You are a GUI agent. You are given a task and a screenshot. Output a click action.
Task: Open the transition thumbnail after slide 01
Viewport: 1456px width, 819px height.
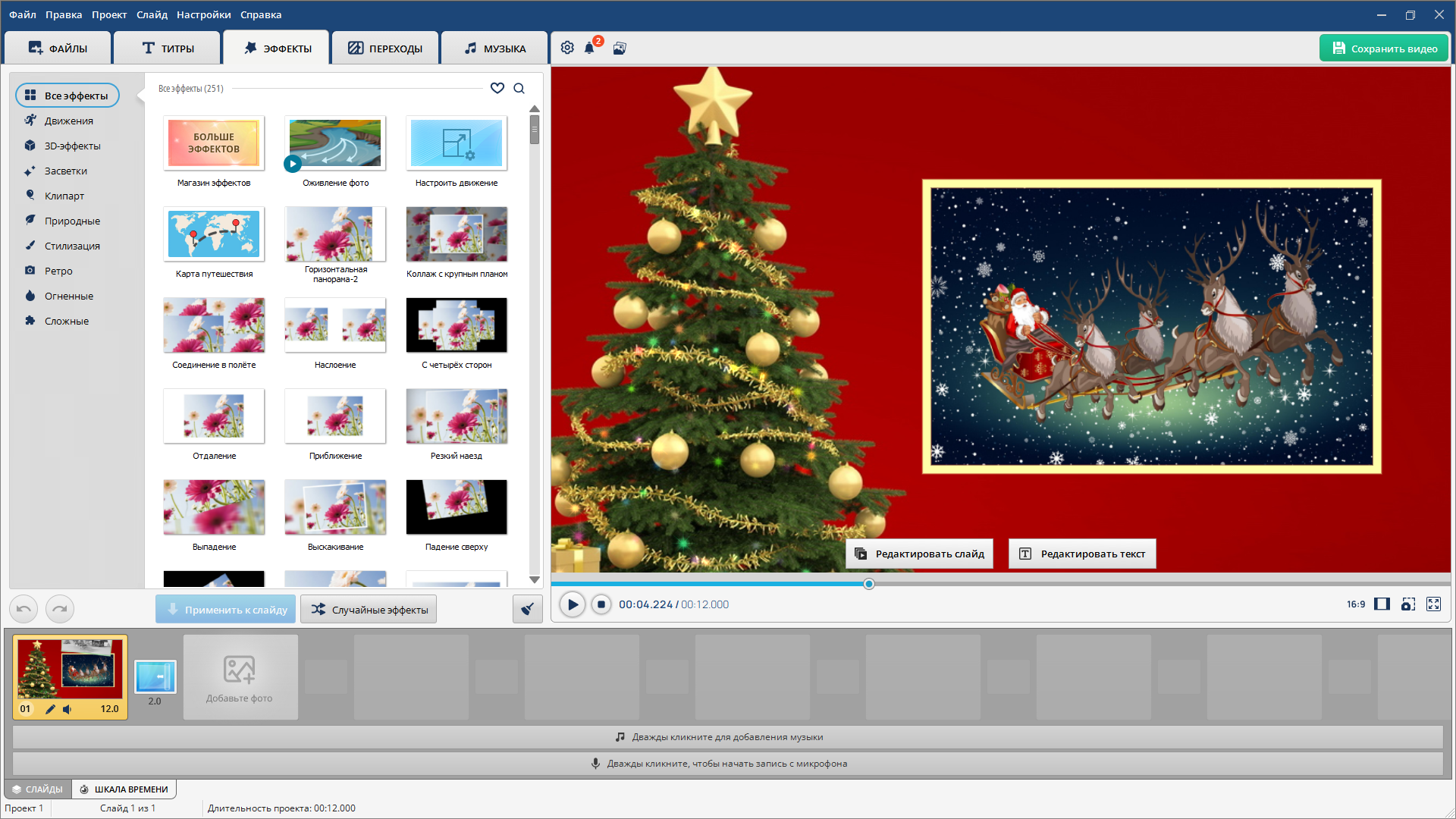155,677
